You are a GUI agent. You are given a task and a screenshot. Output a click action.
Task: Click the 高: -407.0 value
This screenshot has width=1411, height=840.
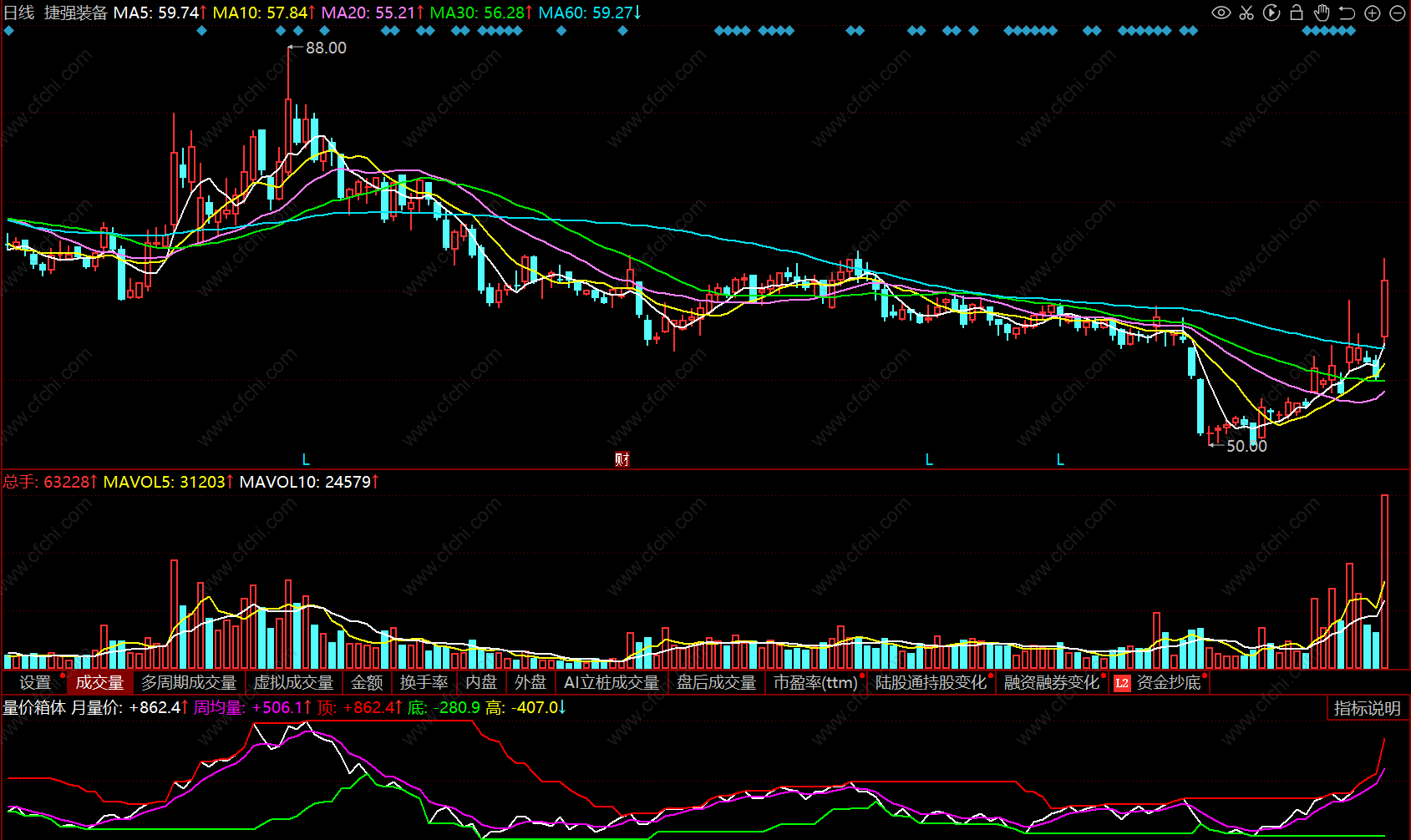(525, 708)
